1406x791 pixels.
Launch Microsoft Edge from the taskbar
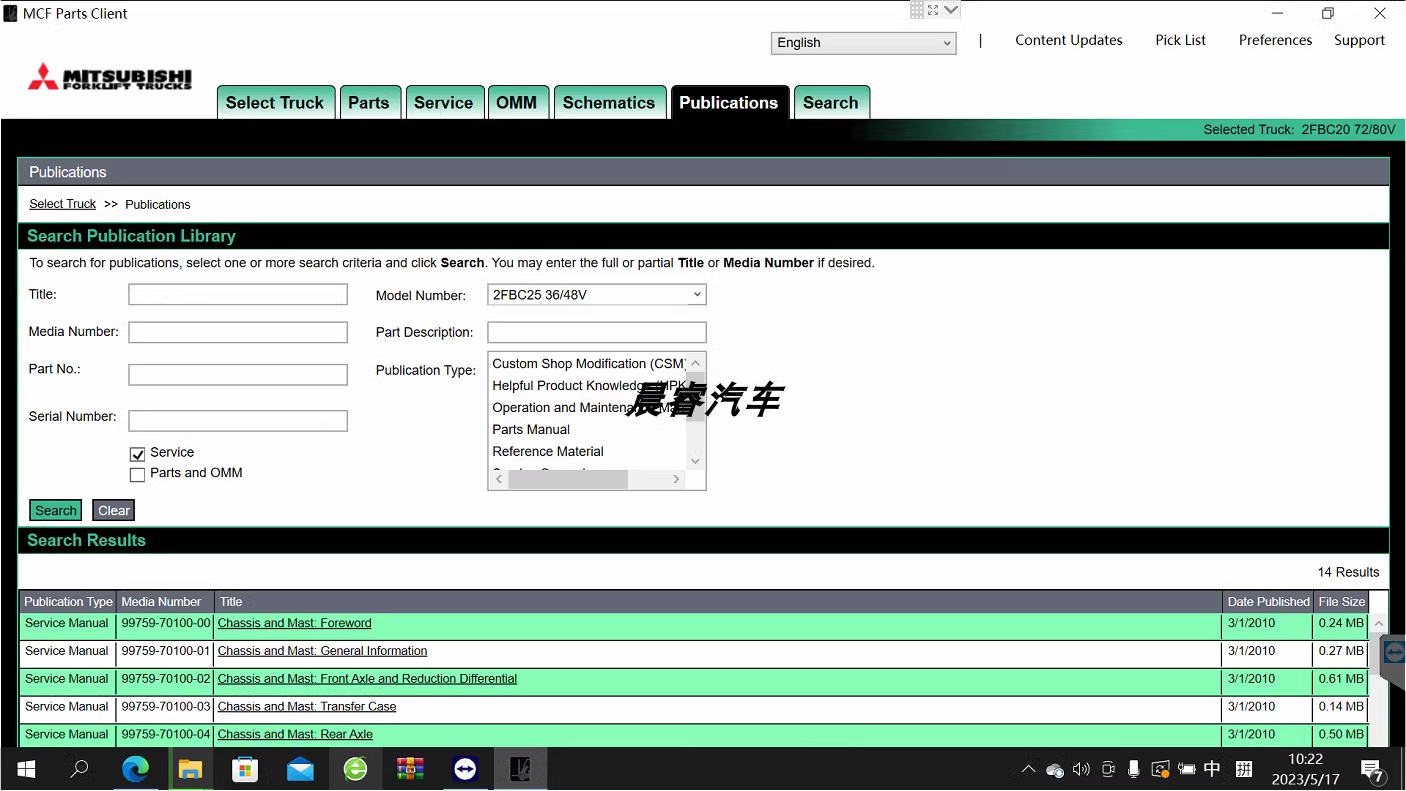coord(135,769)
